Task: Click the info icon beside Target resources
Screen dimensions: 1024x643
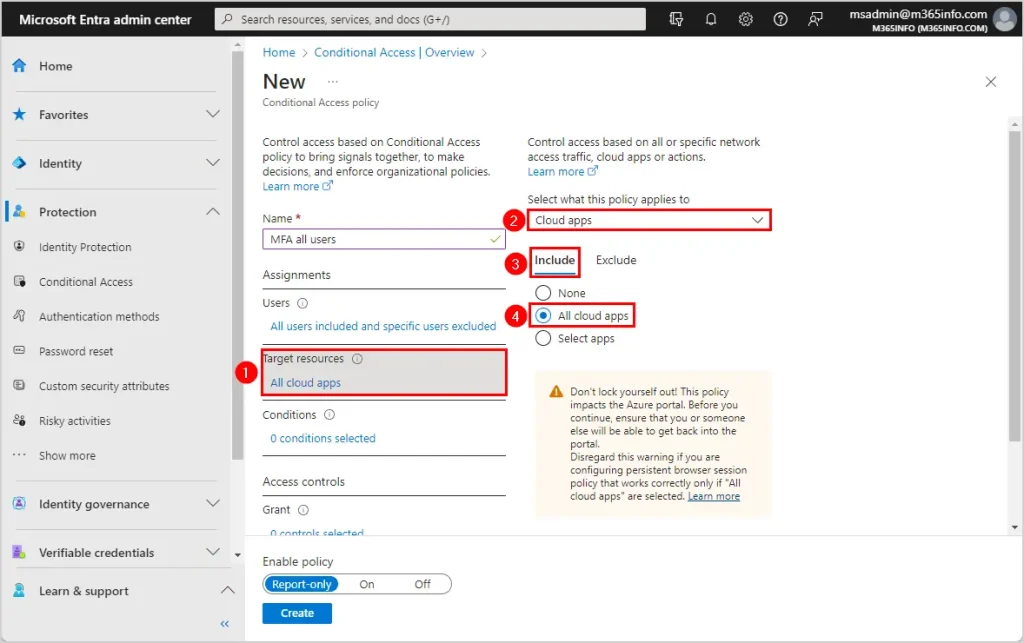Action: [x=357, y=359]
